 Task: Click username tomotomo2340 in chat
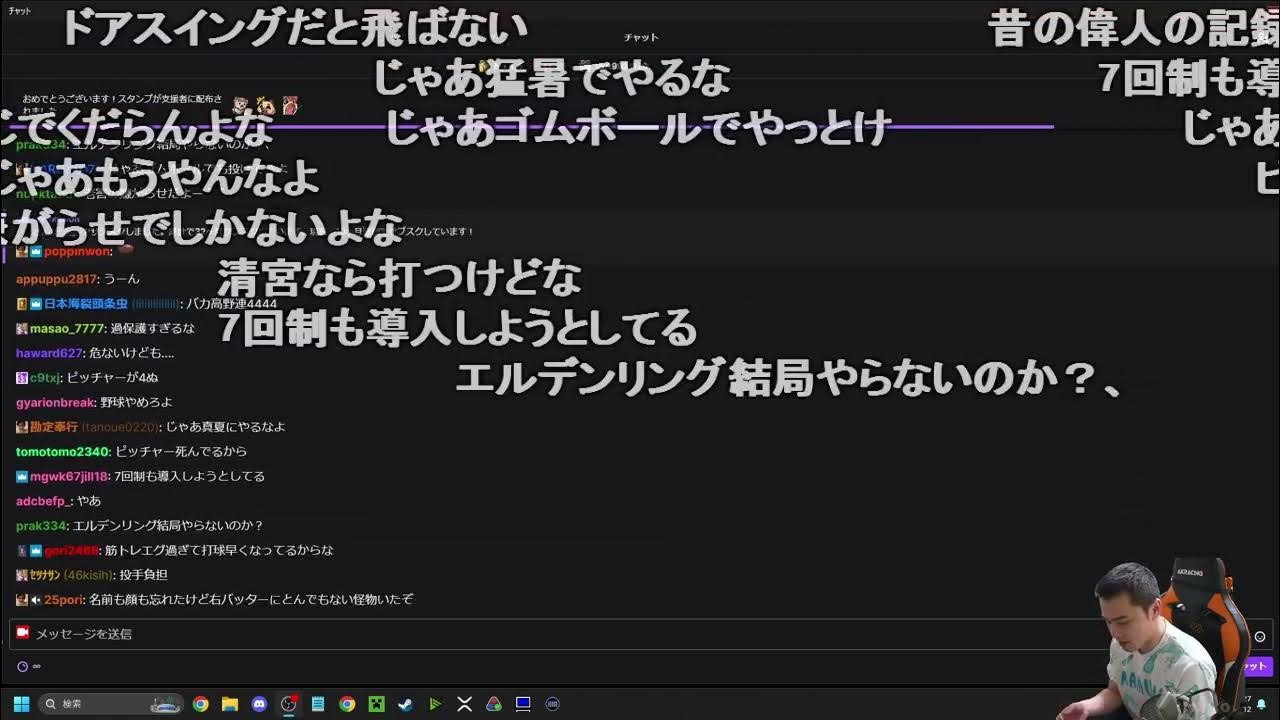tap(63, 451)
